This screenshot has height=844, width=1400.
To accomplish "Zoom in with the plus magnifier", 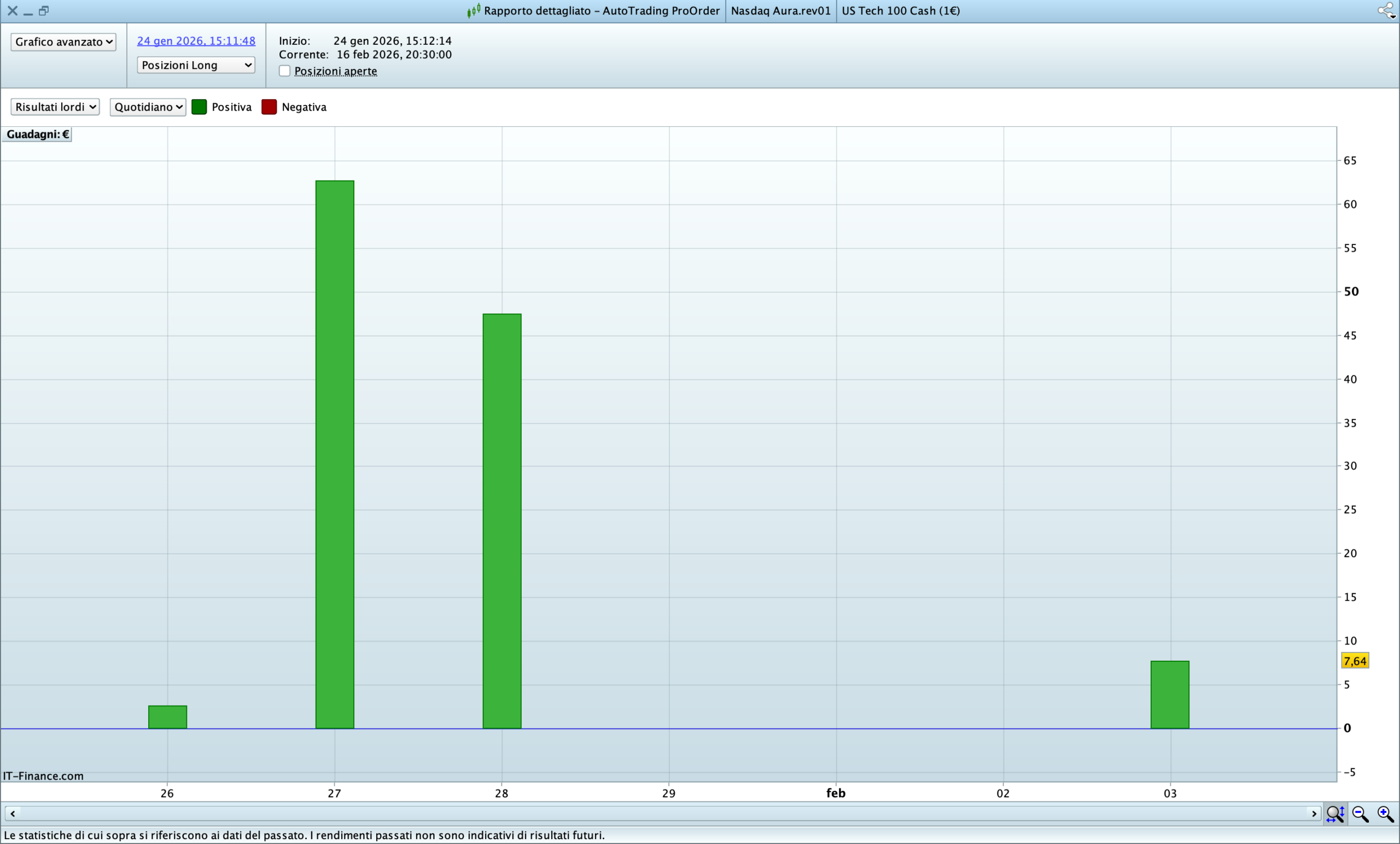I will [x=1385, y=814].
